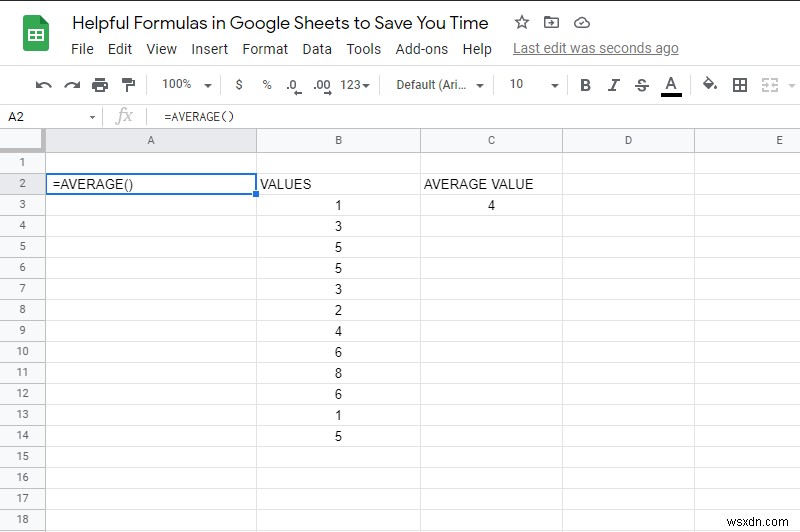The image size is (800, 532).
Task: Expand the Default (Arial) font dropdown
Action: tap(440, 85)
